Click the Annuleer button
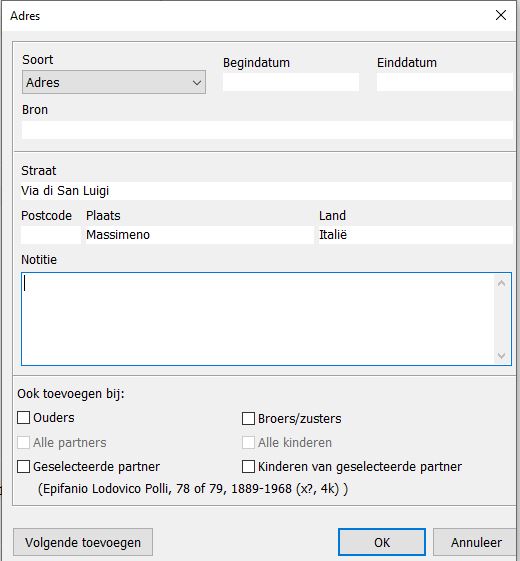Image resolution: width=520 pixels, height=561 pixels. (476, 542)
